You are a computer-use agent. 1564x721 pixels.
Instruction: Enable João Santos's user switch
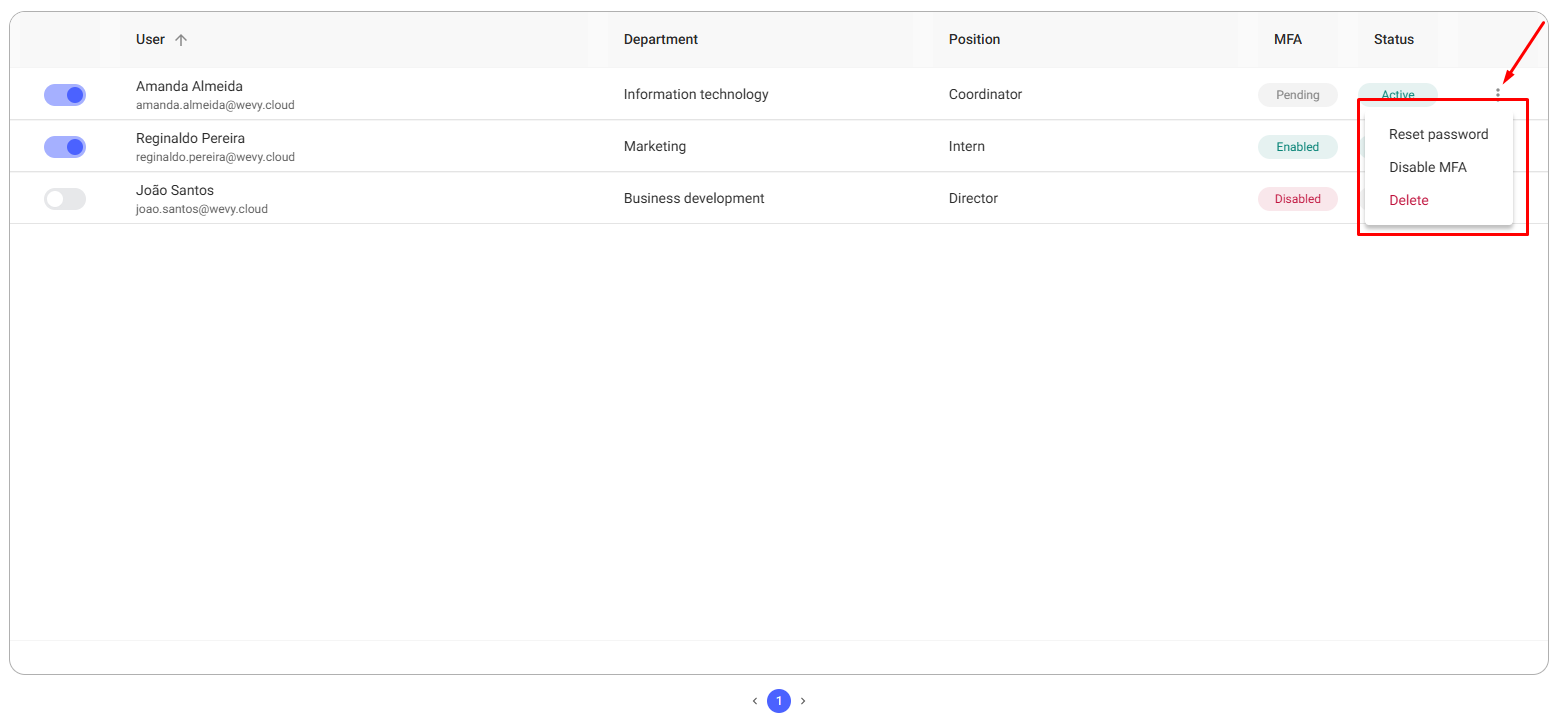click(65, 199)
